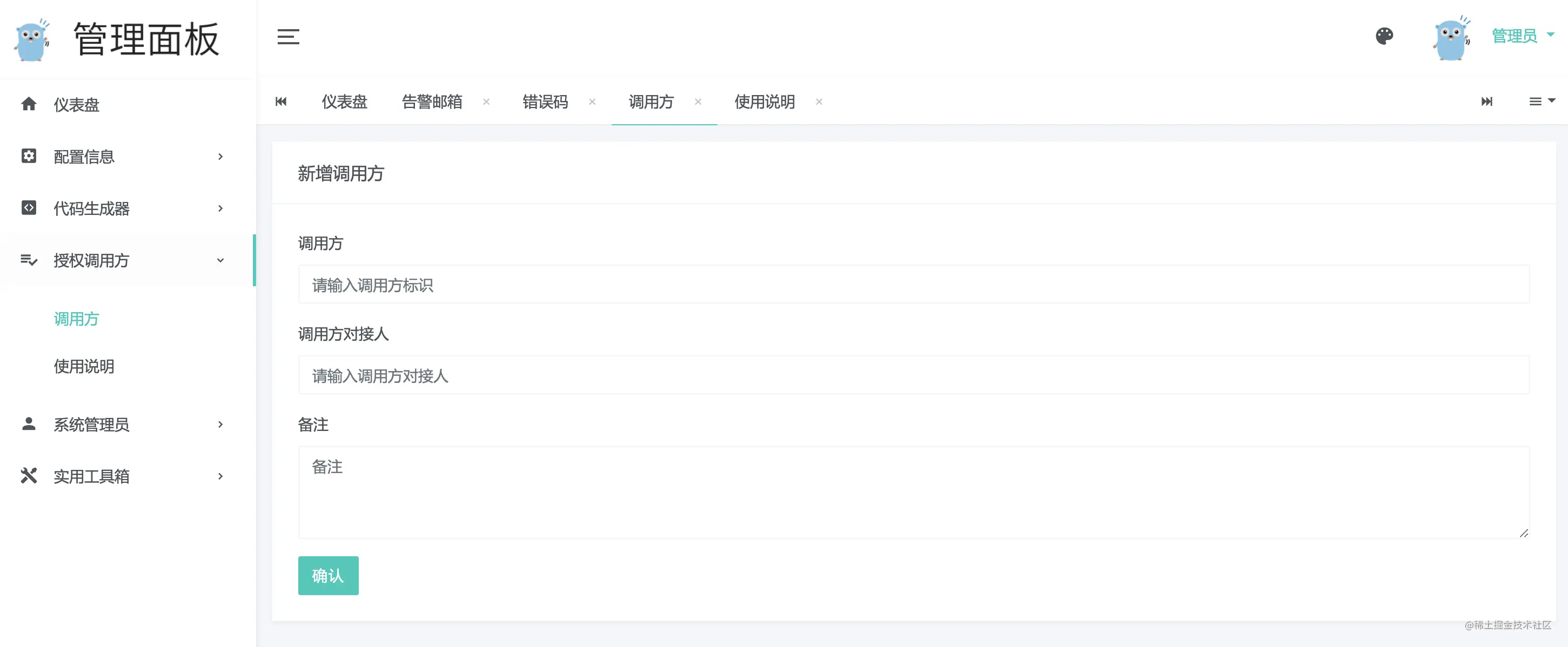Switch to the 错误码 tab
1568x647 pixels.
coord(545,102)
